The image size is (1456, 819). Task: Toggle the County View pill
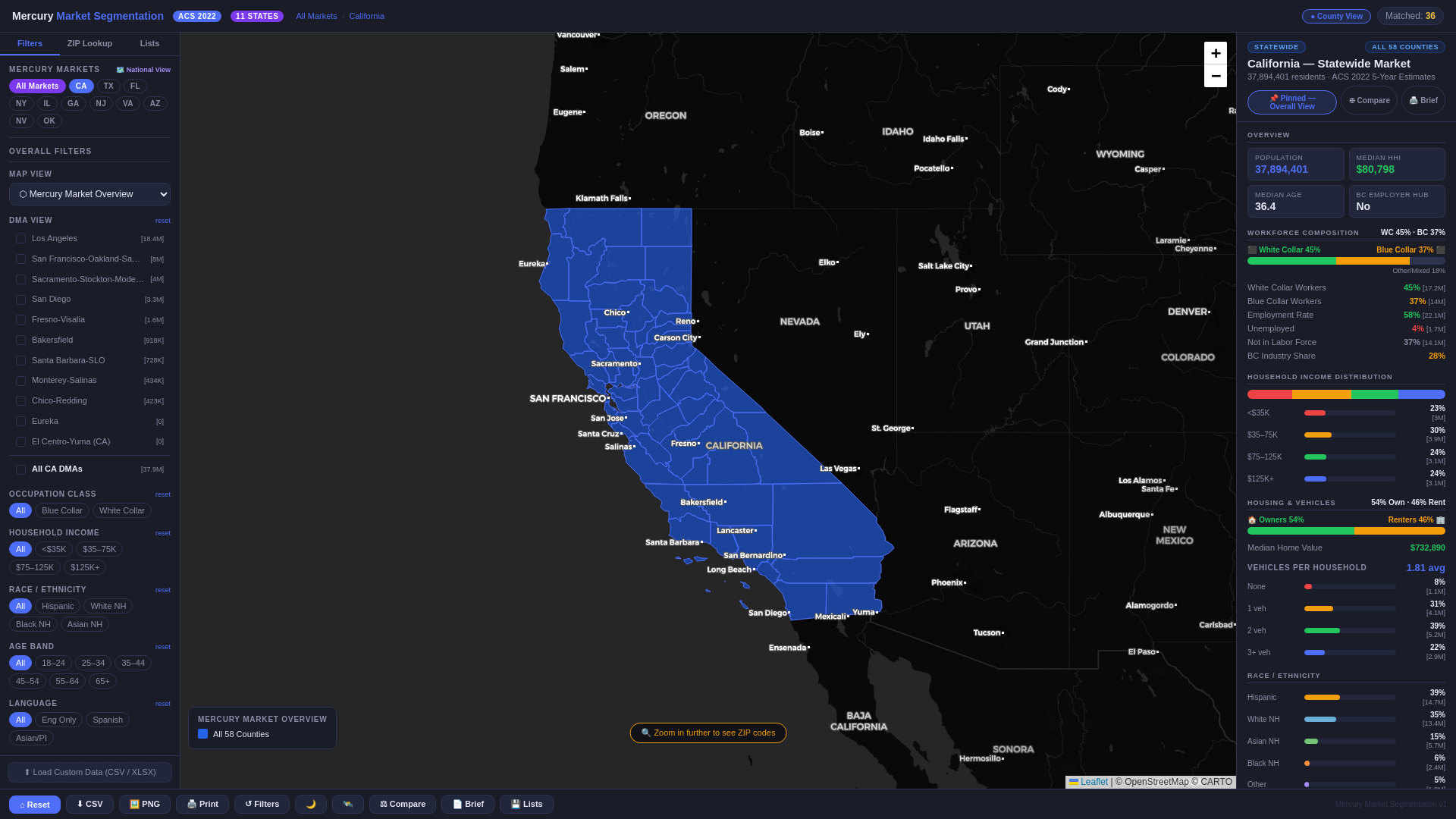[x=1336, y=17]
